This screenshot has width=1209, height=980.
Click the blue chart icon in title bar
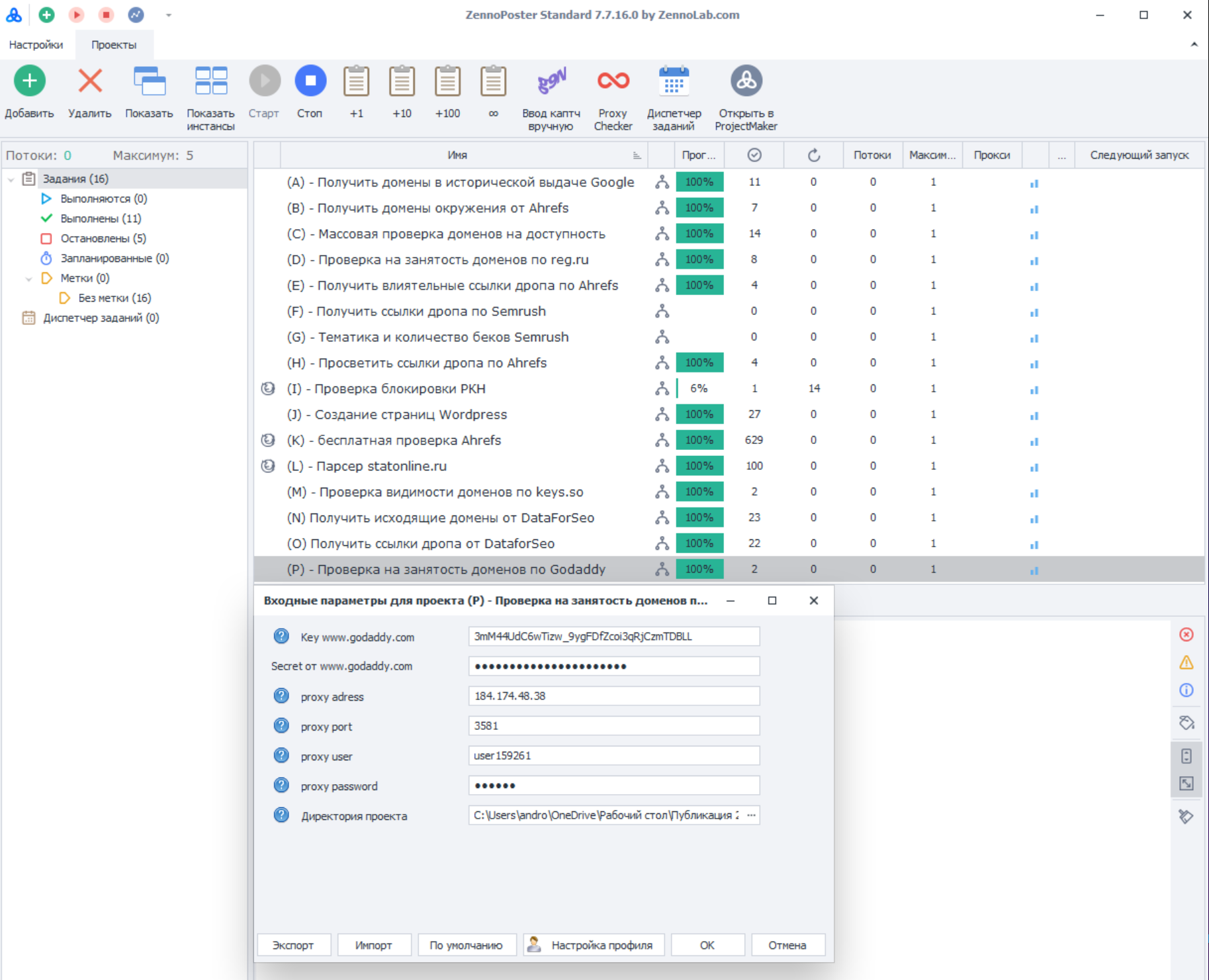[x=136, y=15]
